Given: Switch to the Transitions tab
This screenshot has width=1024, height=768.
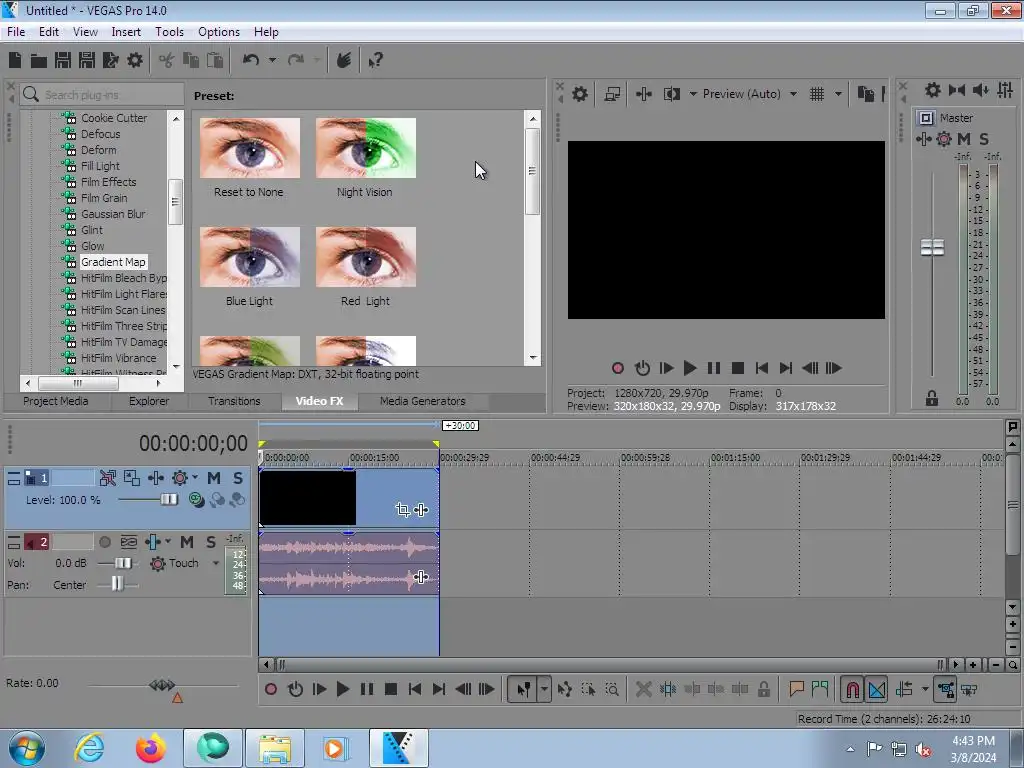Looking at the screenshot, I should [x=234, y=401].
